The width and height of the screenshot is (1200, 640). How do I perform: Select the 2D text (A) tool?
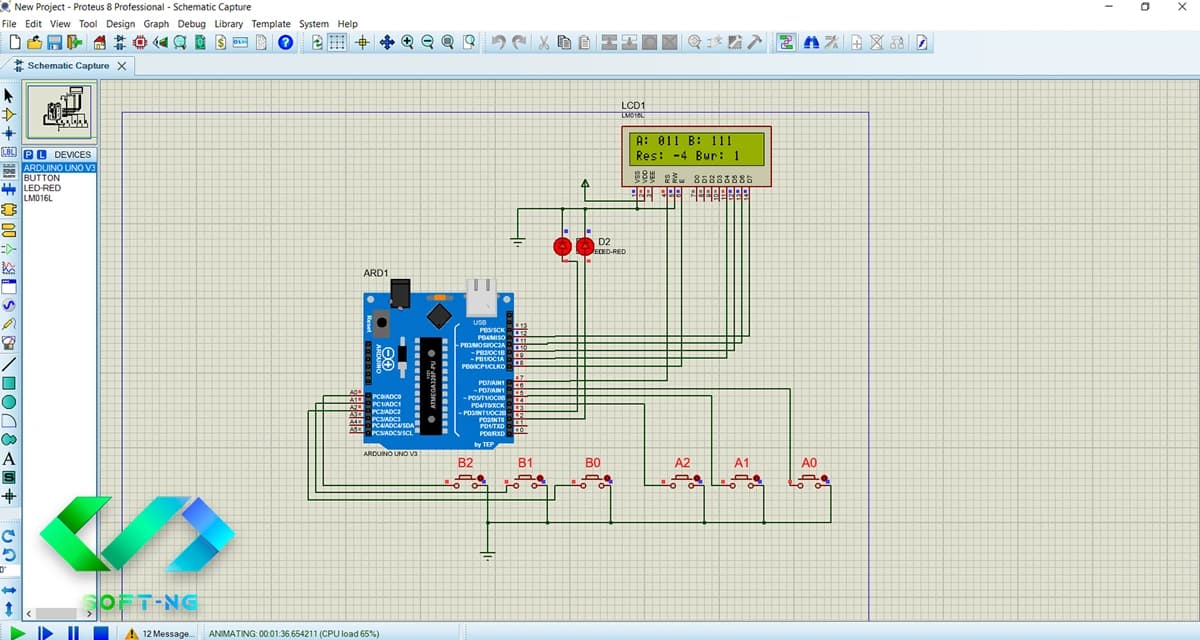point(9,459)
